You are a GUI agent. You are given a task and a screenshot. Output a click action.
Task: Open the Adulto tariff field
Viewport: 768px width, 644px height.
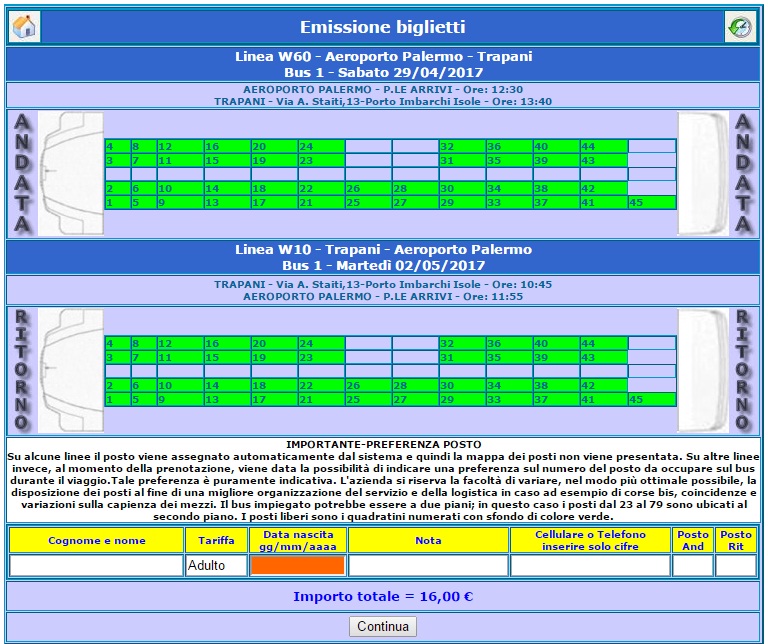coord(215,566)
